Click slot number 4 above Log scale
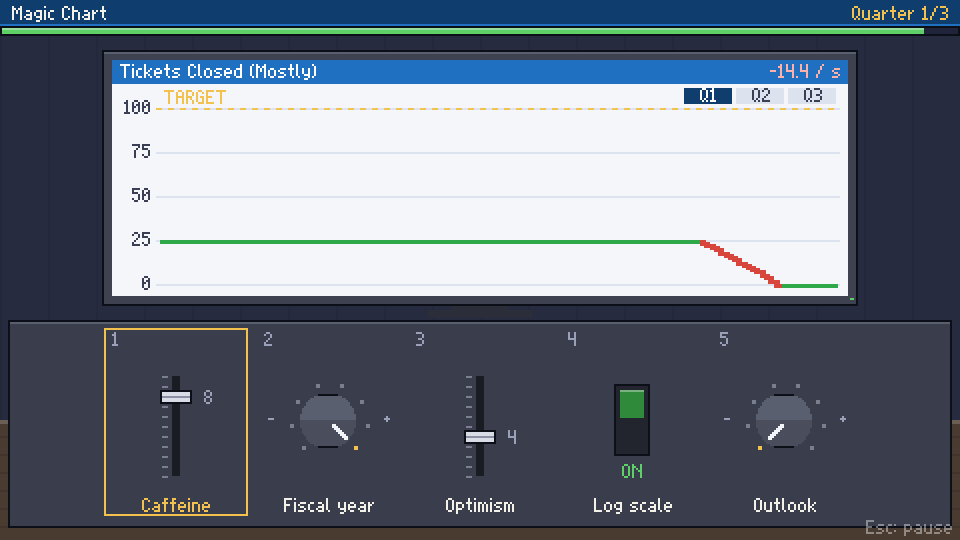This screenshot has width=960, height=540. [x=571, y=339]
